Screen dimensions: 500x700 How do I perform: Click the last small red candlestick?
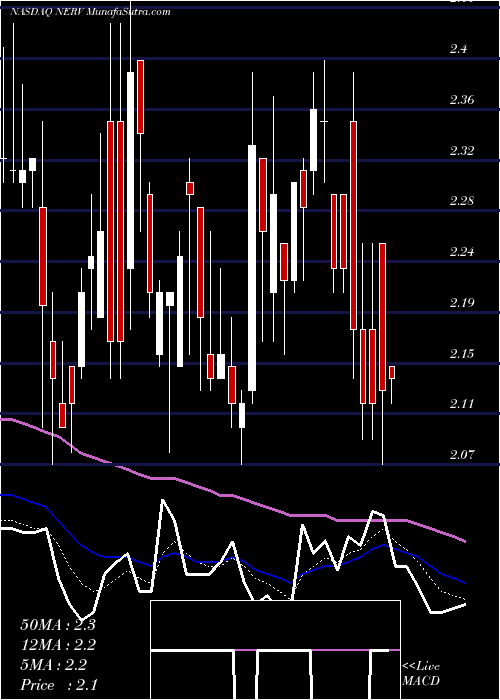[392, 372]
